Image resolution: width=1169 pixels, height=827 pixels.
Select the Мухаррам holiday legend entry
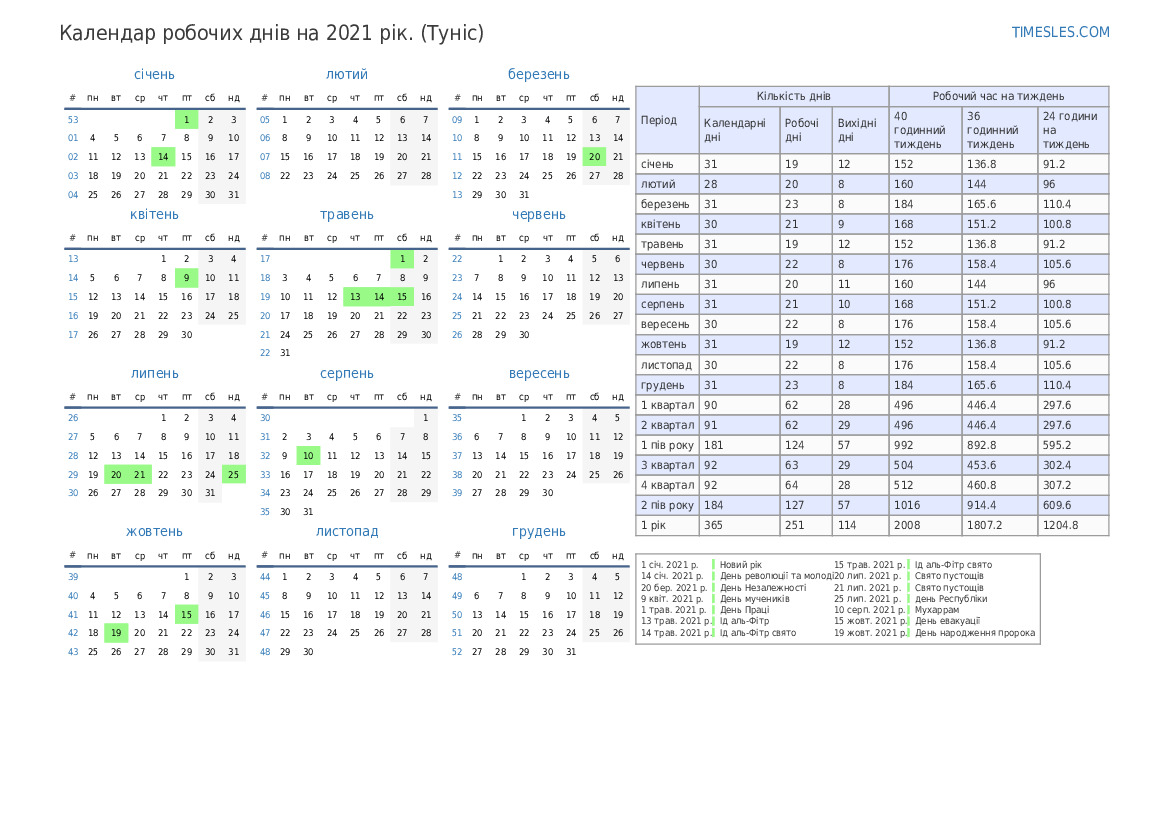point(936,610)
